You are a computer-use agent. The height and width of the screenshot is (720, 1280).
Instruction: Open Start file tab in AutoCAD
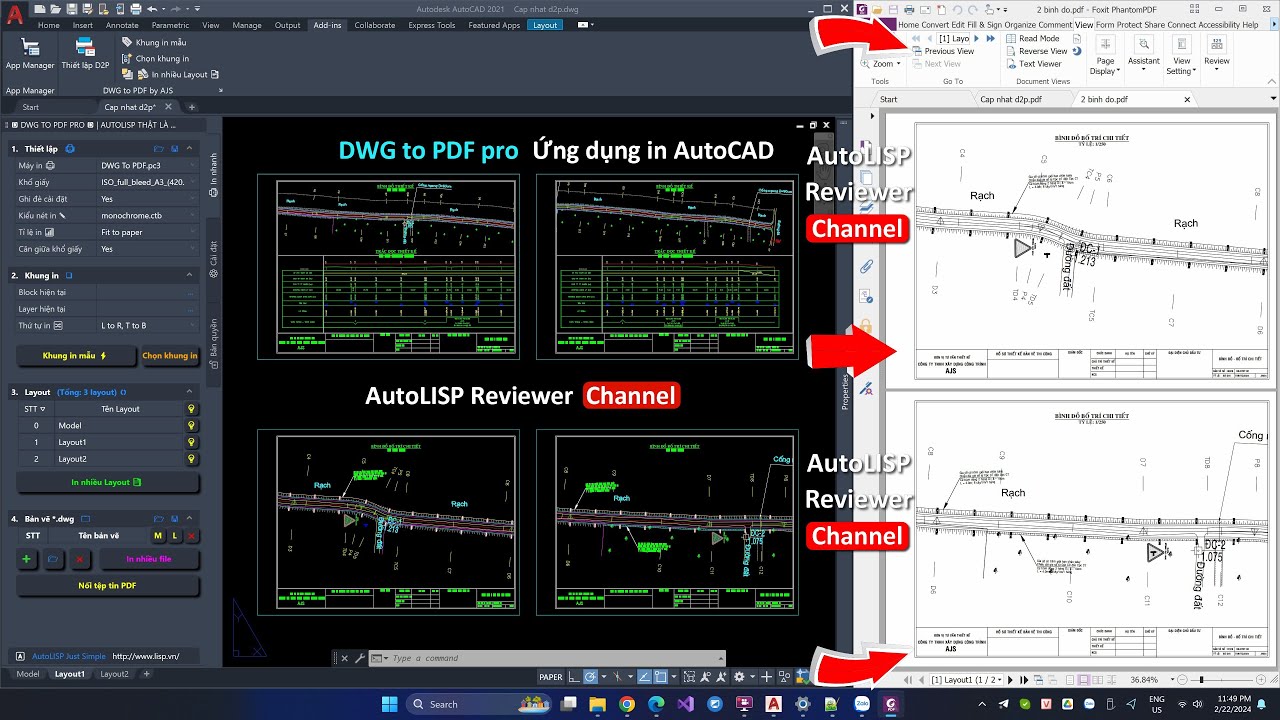tap(30, 107)
